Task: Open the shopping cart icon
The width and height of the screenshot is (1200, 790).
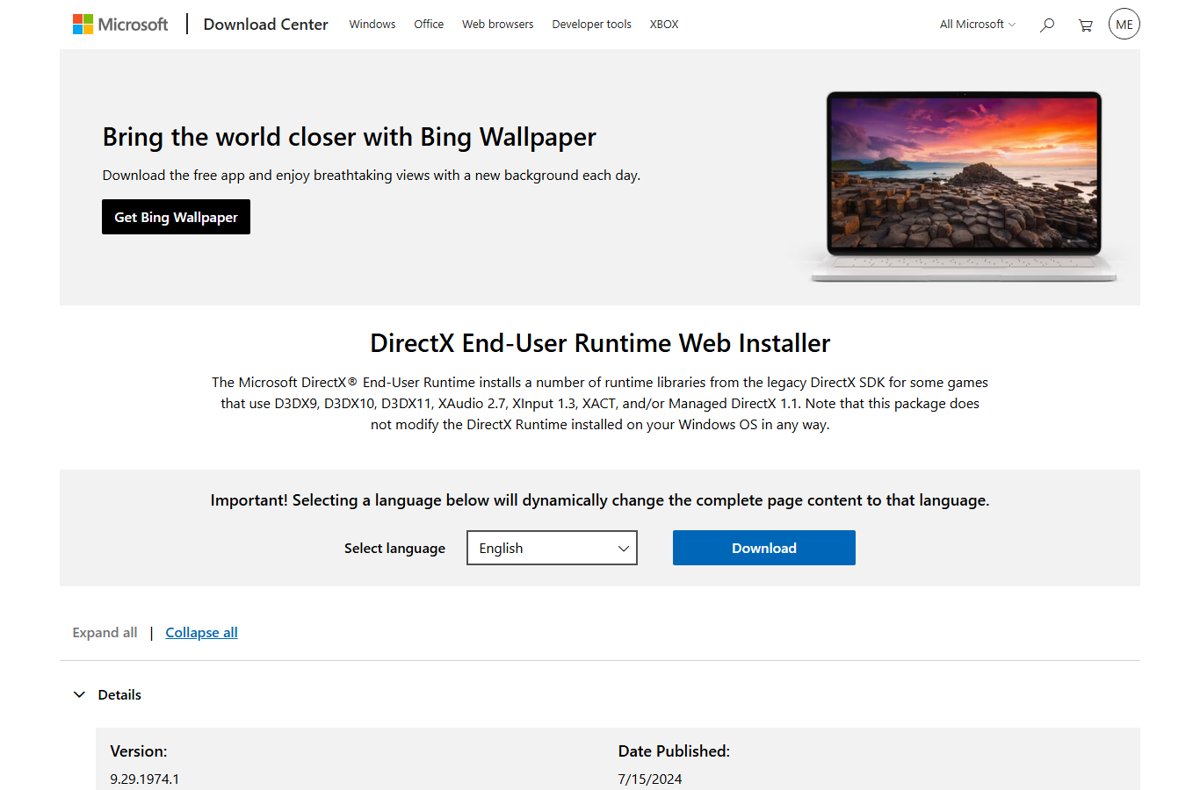Action: pyautogui.click(x=1085, y=25)
